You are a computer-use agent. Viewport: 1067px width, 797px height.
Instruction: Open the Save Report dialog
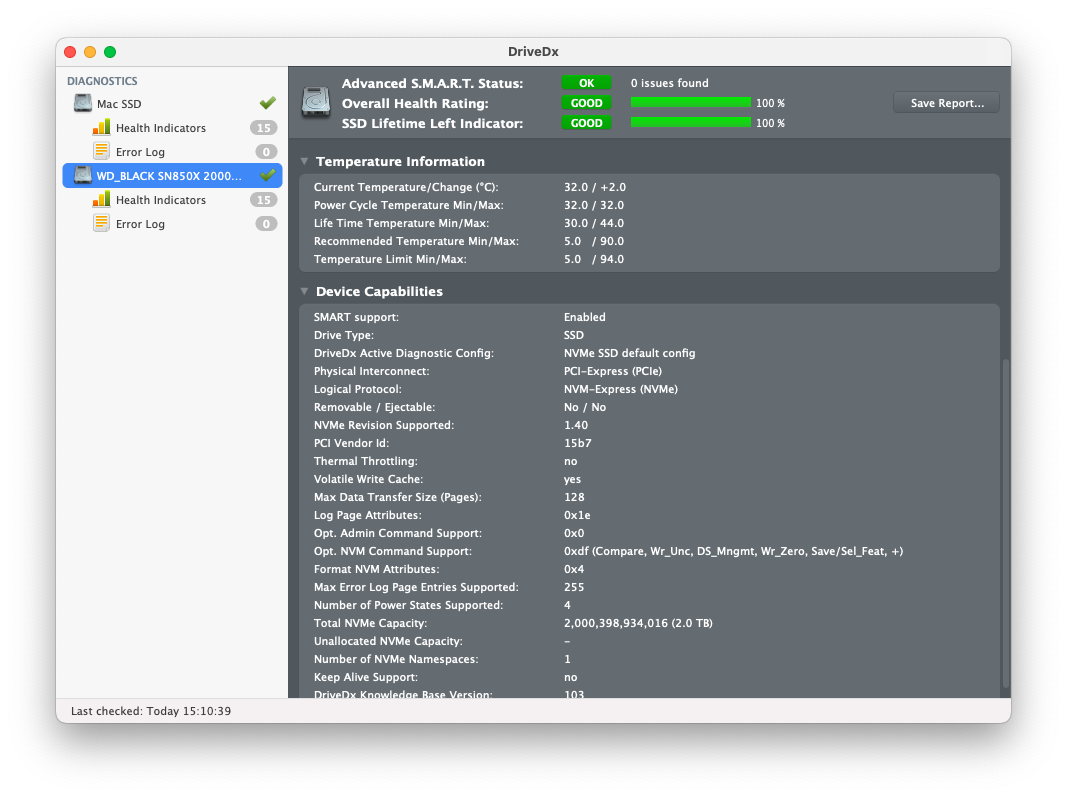[947, 103]
